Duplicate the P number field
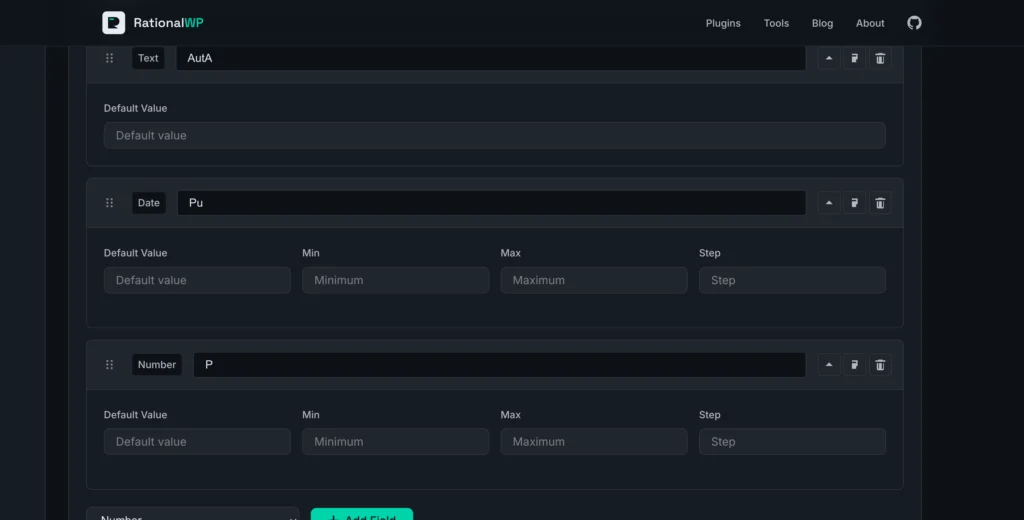 point(854,365)
